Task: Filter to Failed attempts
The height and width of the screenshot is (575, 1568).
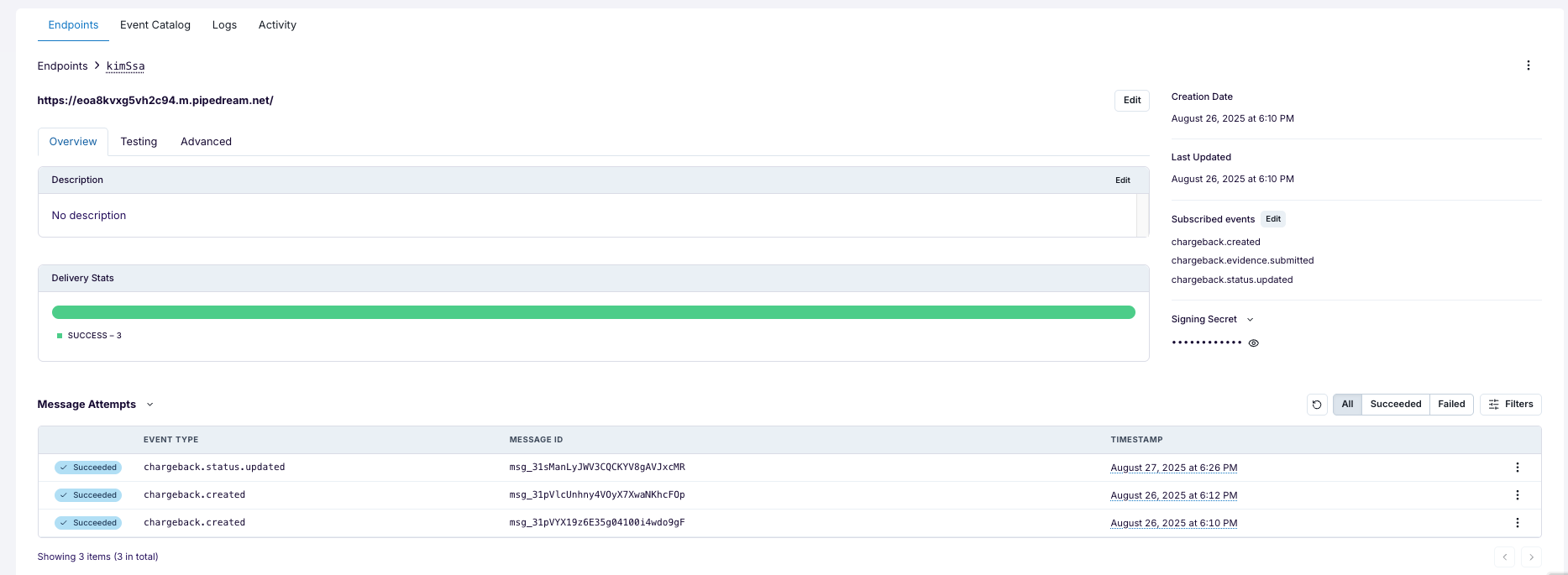Action: point(1451,405)
